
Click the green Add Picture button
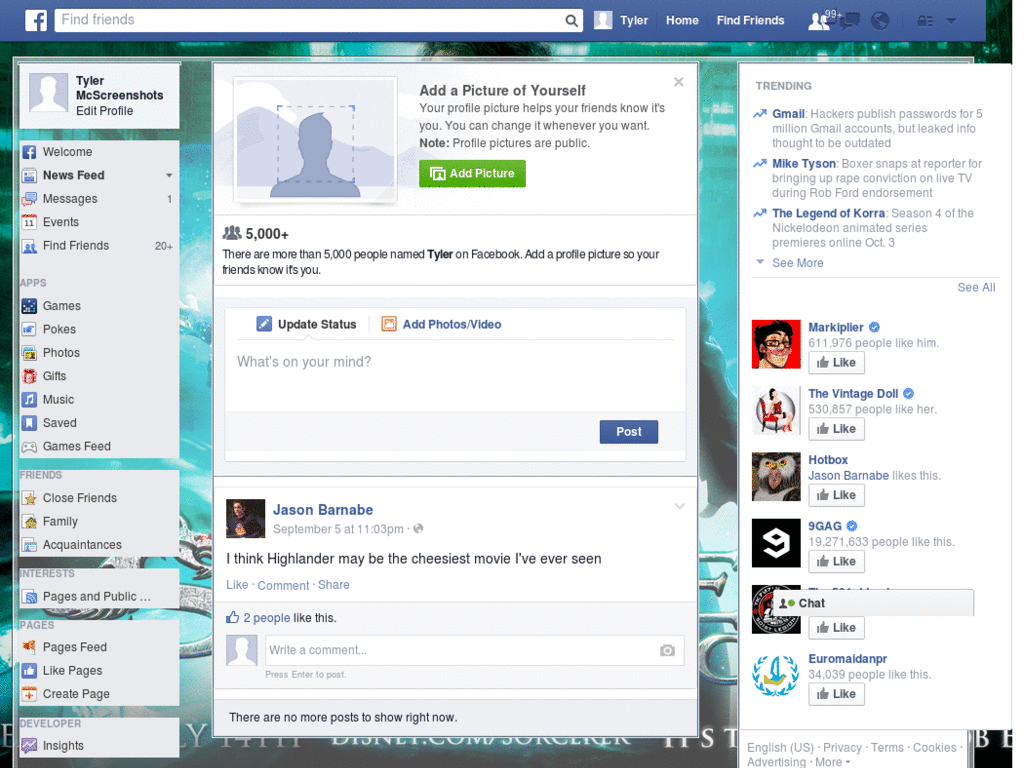pos(472,174)
